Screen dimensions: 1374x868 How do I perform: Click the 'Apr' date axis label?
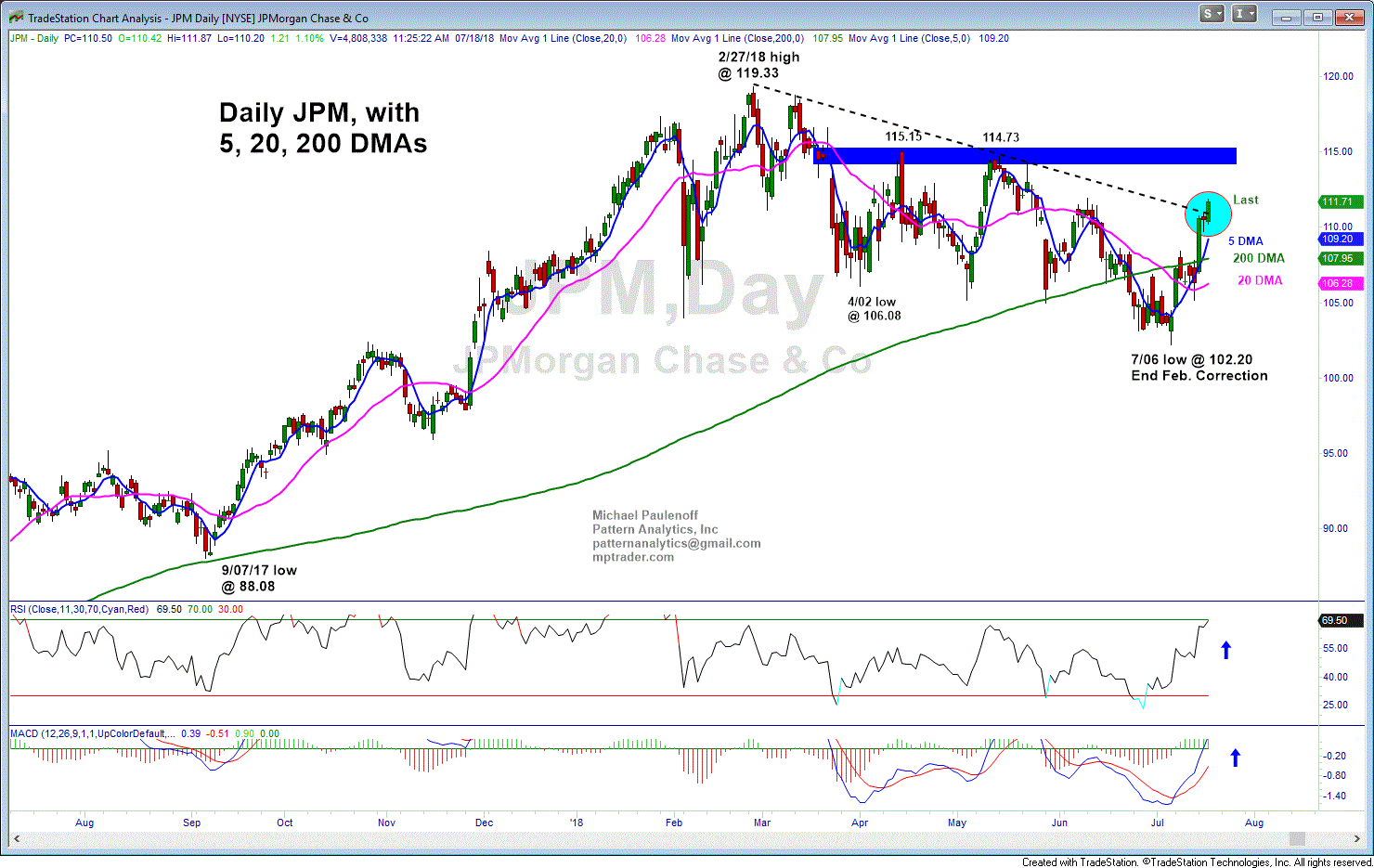coord(860,823)
